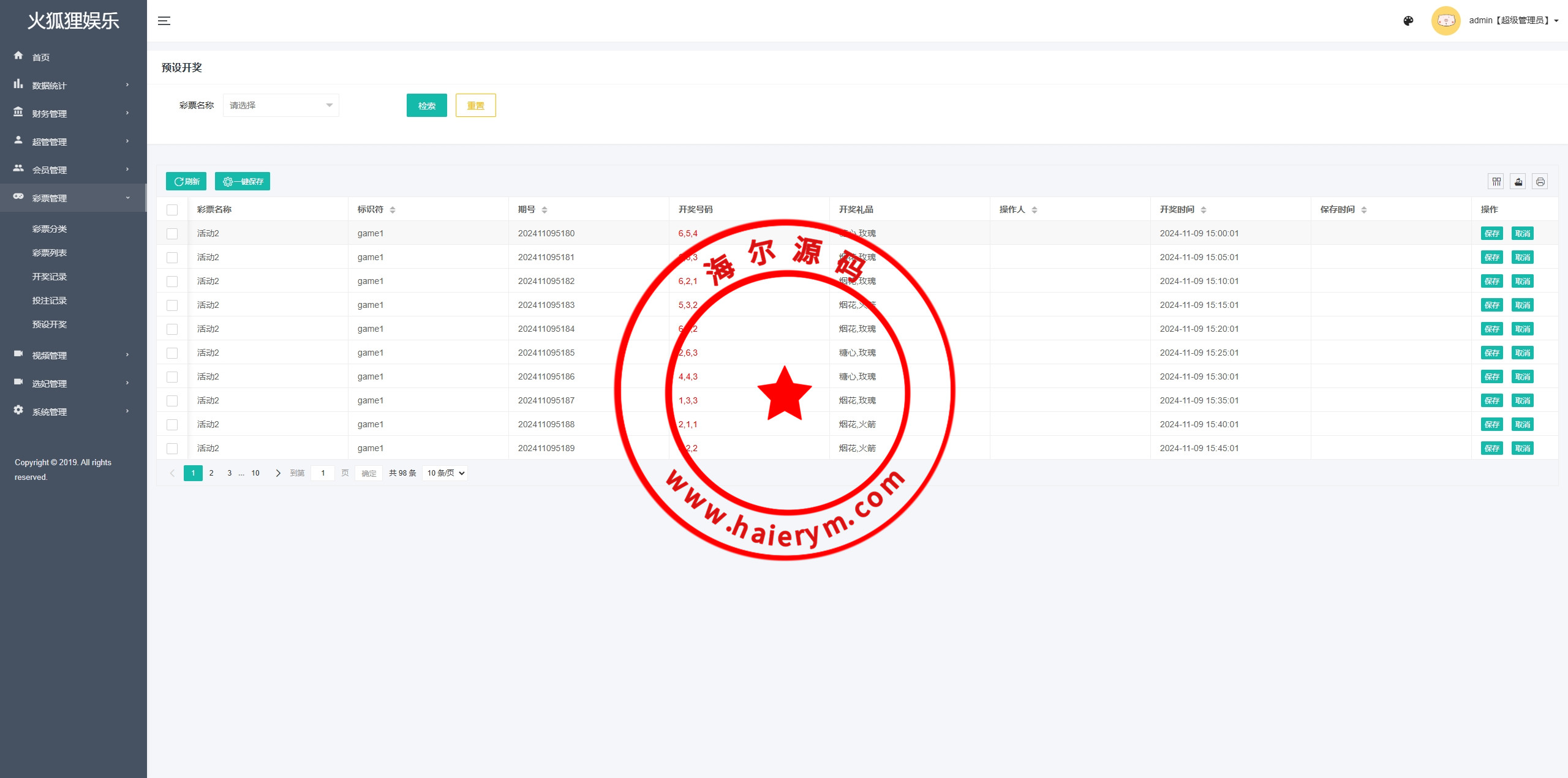
Task: Check the select-all header checkbox
Action: tap(172, 210)
